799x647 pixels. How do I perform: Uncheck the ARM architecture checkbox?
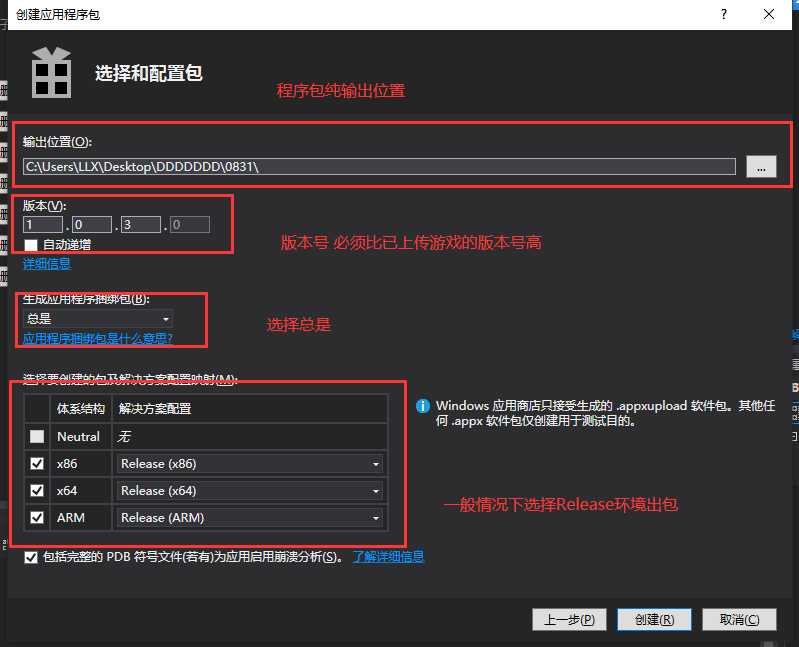[37, 518]
